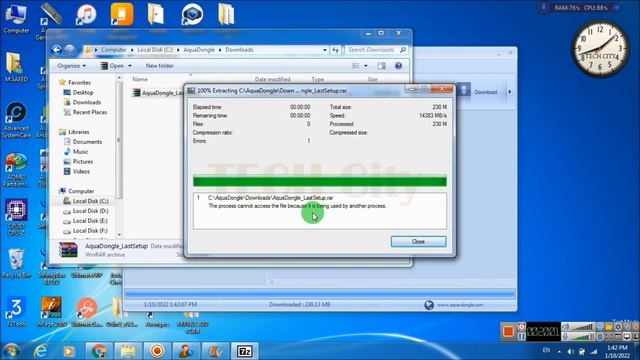Refresh the Explorer address bar
The width and height of the screenshot is (640, 360).
[x=336, y=50]
